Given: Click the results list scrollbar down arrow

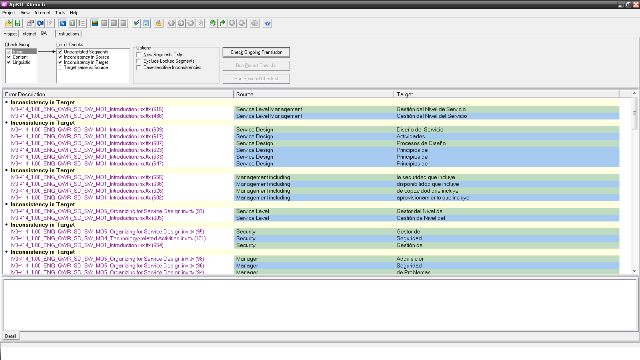Looking at the screenshot, I should (x=634, y=271).
